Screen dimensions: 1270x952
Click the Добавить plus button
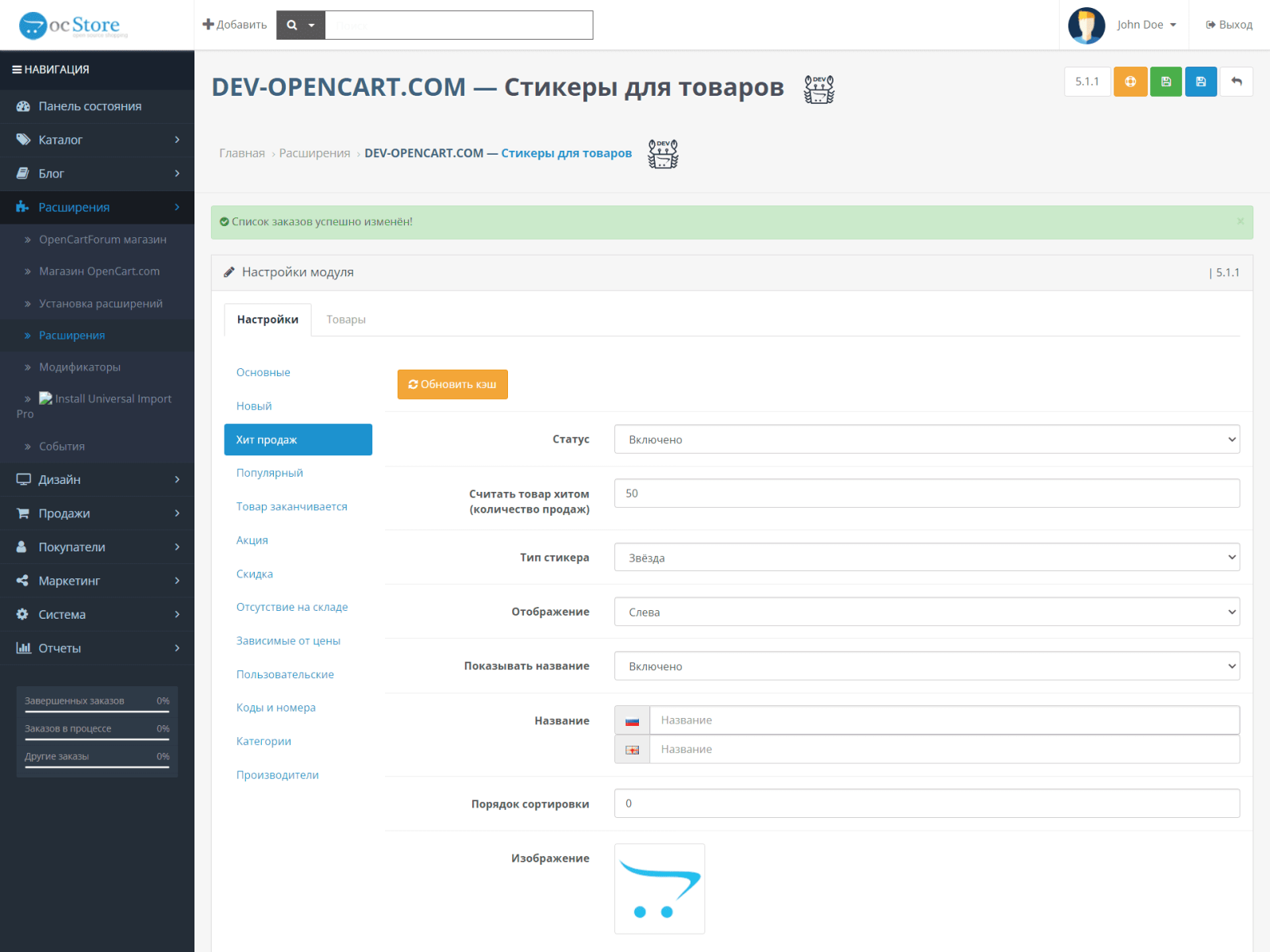(x=235, y=25)
